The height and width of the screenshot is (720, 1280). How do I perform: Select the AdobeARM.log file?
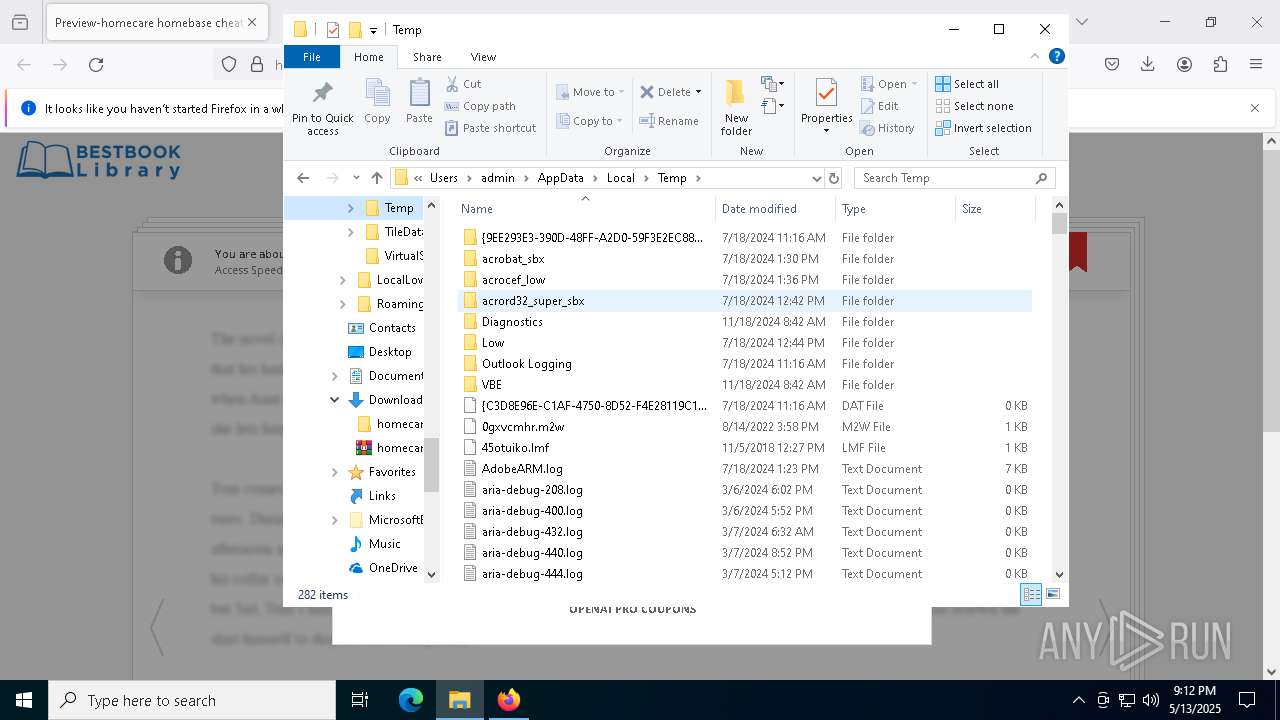coord(744,469)
